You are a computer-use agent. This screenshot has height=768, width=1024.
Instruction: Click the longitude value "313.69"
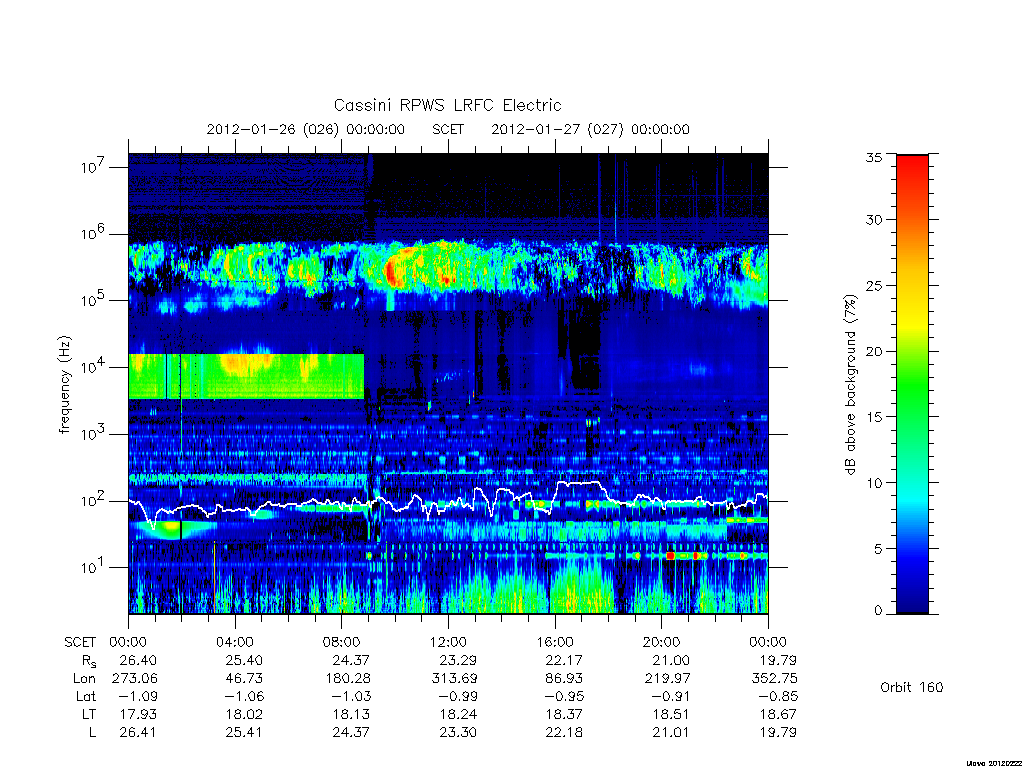(455, 679)
